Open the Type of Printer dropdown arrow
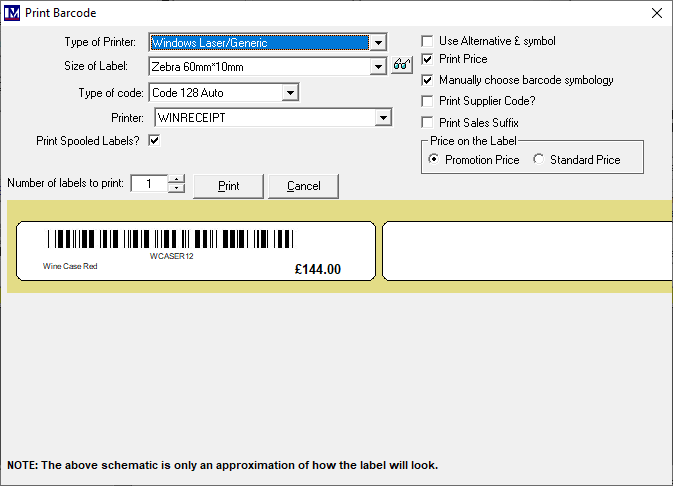The image size is (673, 486). pos(378,43)
